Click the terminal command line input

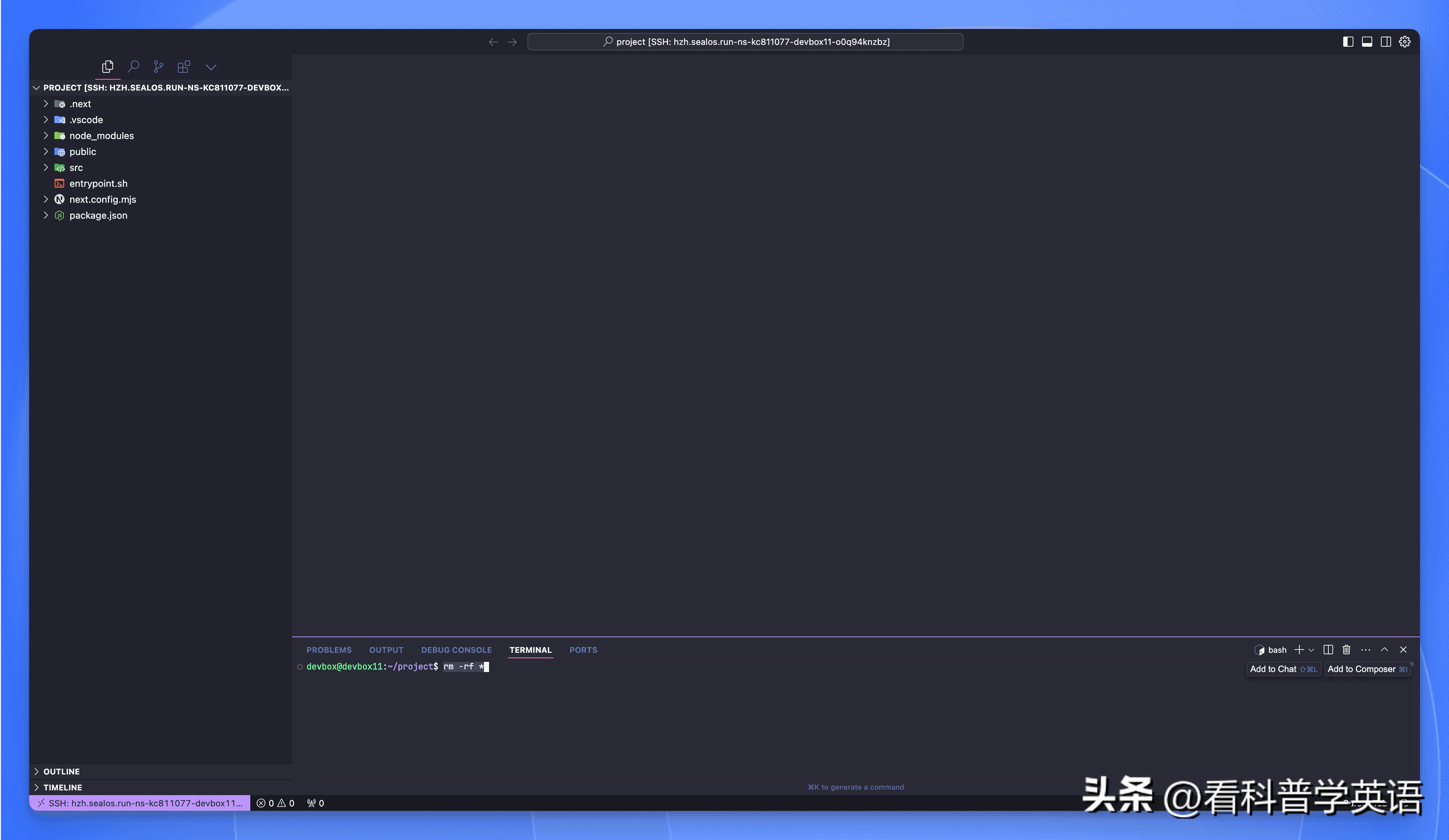point(466,667)
